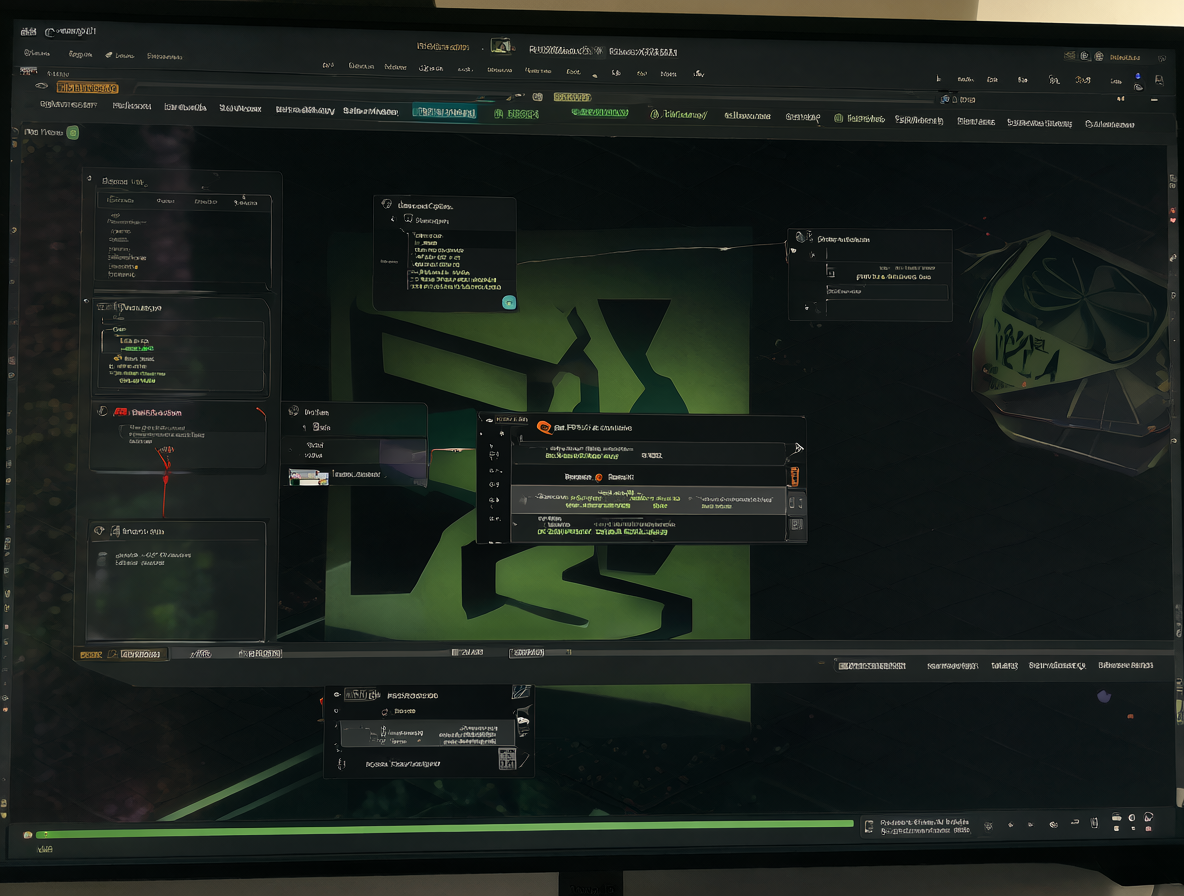Screen dimensions: 1184x896
Task: Click the header icon of the upper right node panel
Action: [x=803, y=237]
